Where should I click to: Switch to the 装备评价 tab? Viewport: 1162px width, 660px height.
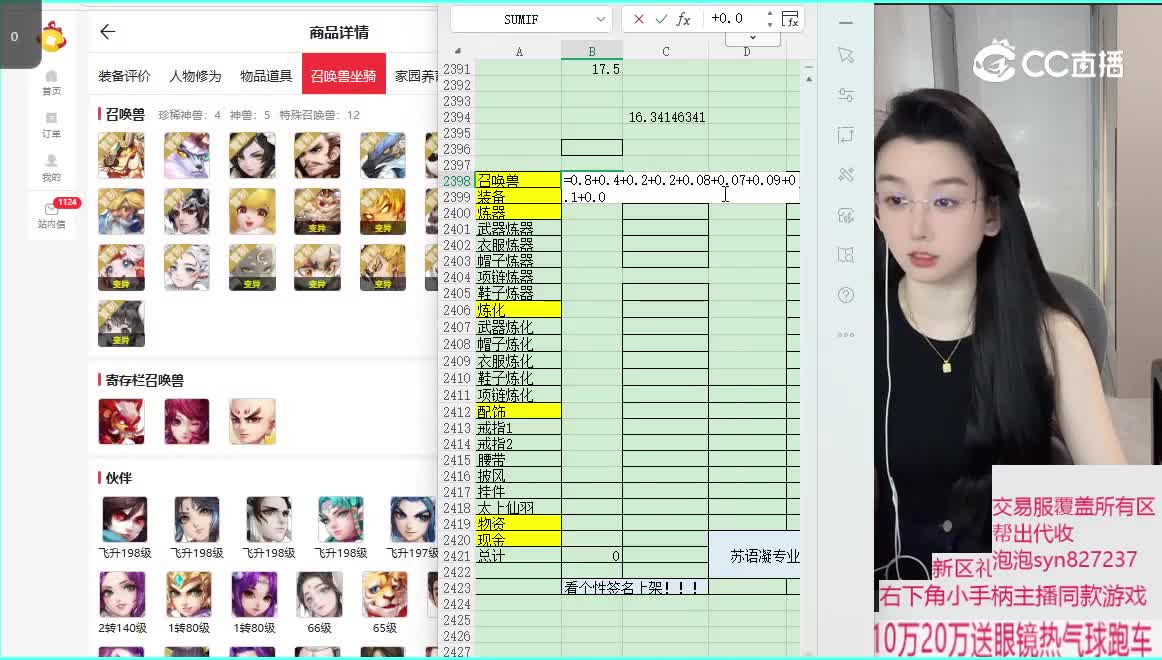[124, 76]
